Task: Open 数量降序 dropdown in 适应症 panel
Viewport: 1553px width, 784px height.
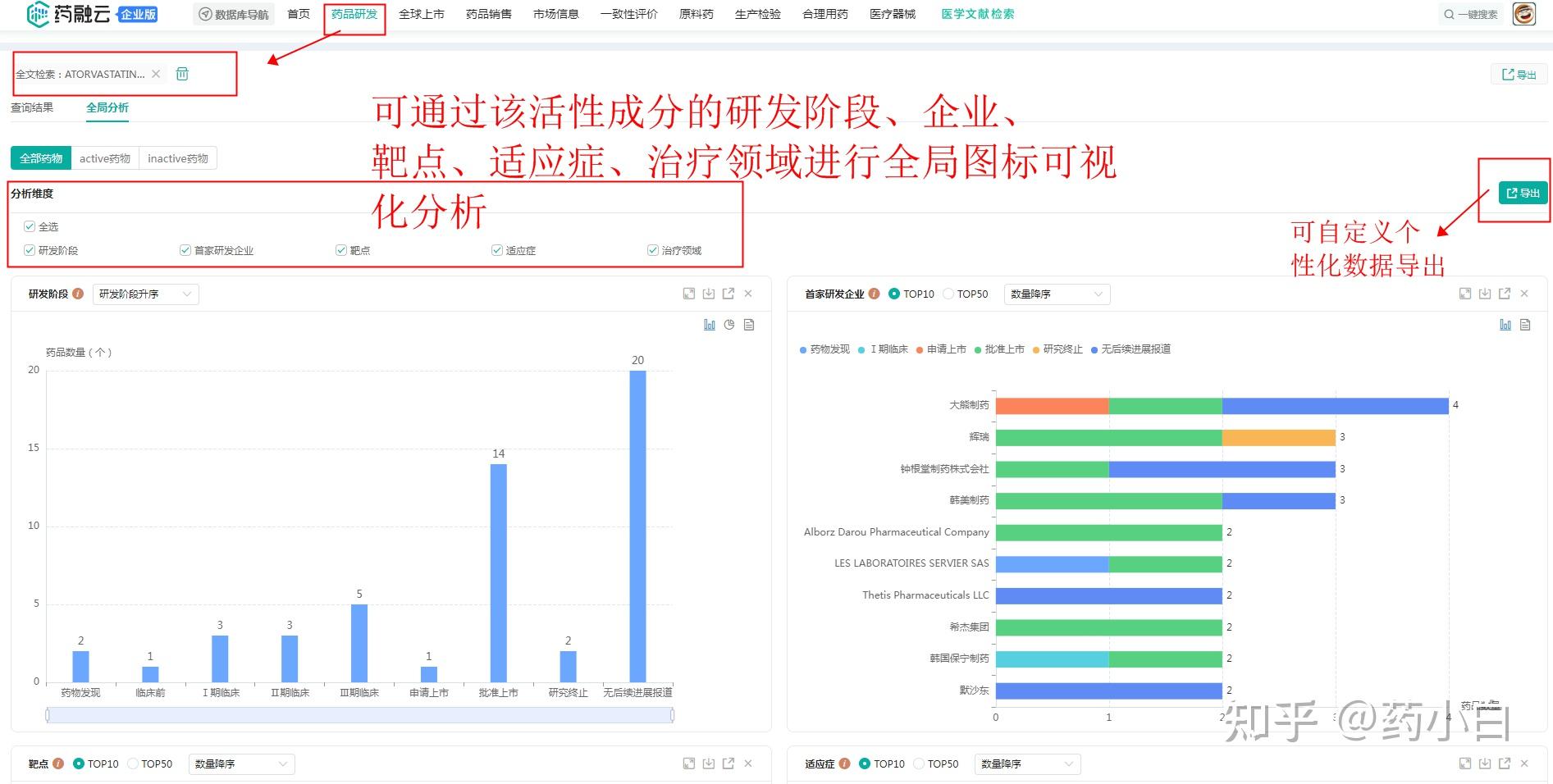Action: click(x=1026, y=763)
